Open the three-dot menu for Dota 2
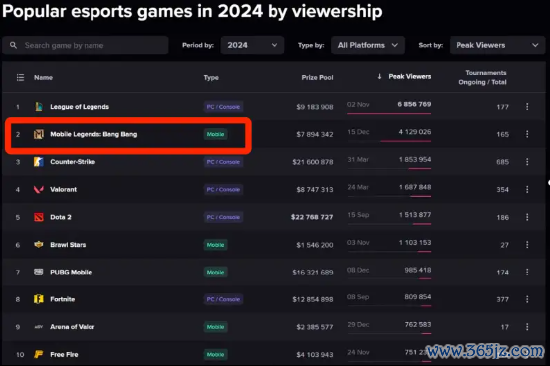Screen dimensions: 550x366 [527, 217]
